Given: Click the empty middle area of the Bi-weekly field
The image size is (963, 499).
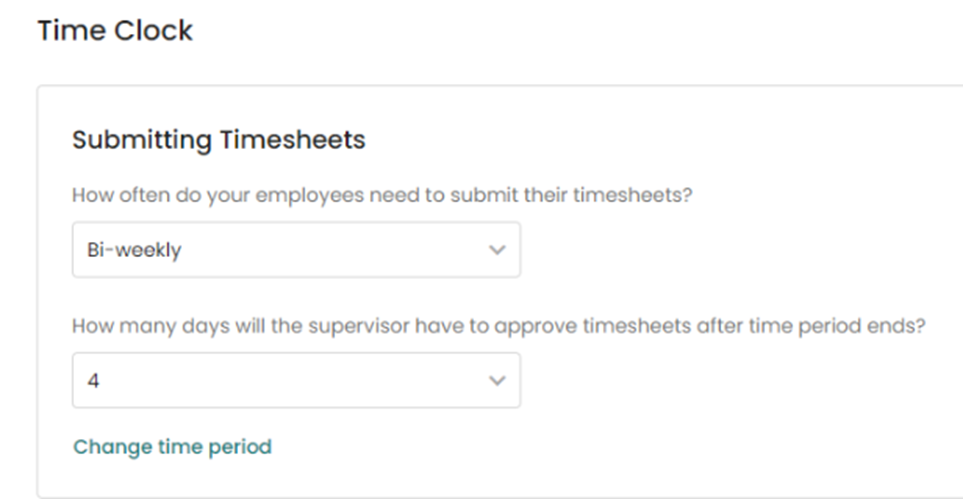Looking at the screenshot, I should (x=320, y=251).
